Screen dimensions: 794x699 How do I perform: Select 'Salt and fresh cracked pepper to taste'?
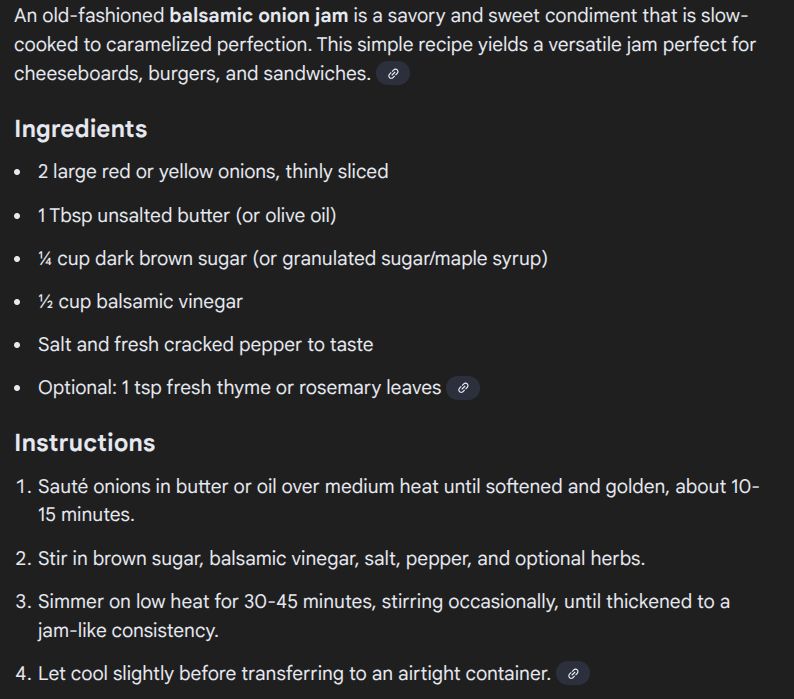click(x=206, y=344)
